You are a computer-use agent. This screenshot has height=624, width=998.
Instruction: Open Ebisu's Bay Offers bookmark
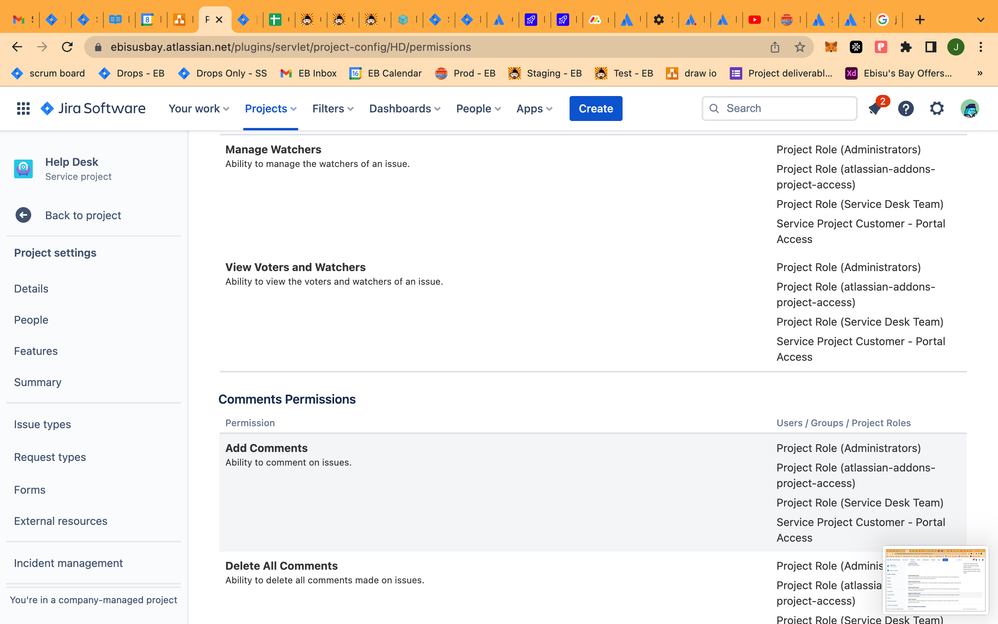pos(899,73)
